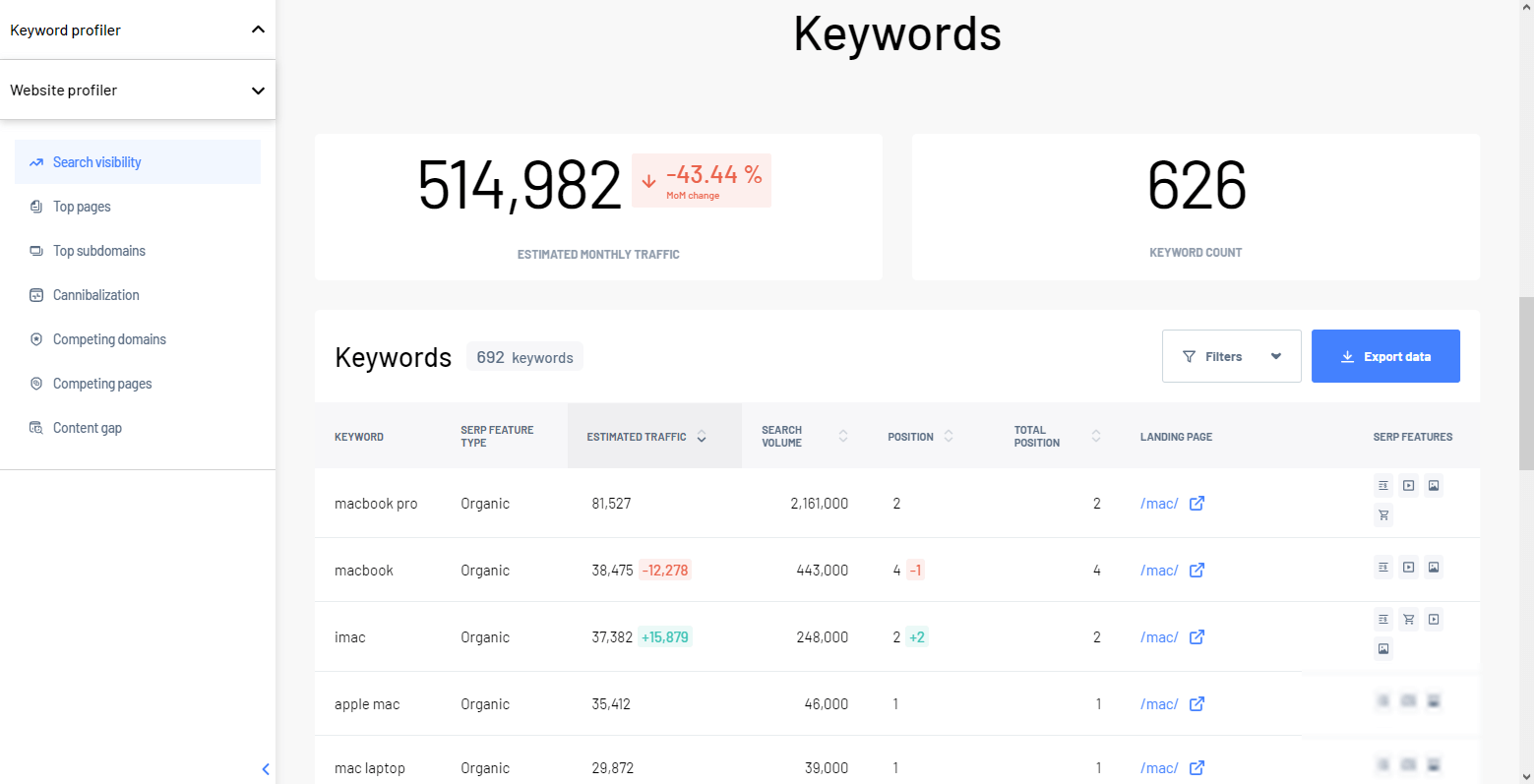This screenshot has width=1534, height=784.
Task: Expand the Website profiler section
Action: click(258, 90)
